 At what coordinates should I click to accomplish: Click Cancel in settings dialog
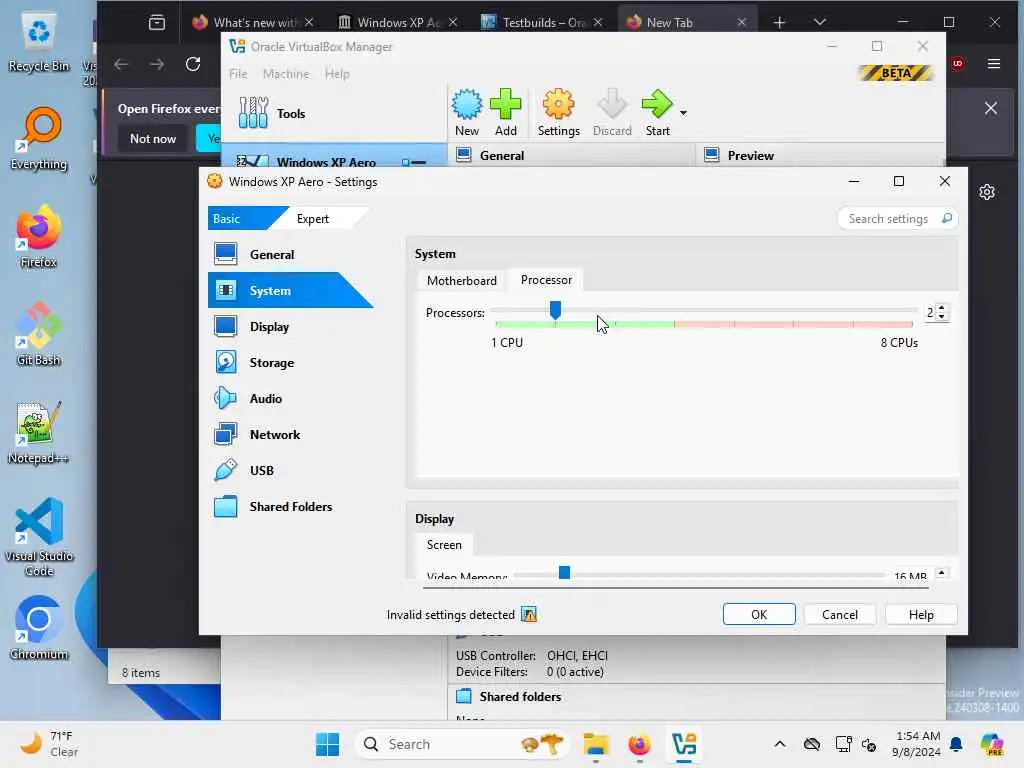840,615
